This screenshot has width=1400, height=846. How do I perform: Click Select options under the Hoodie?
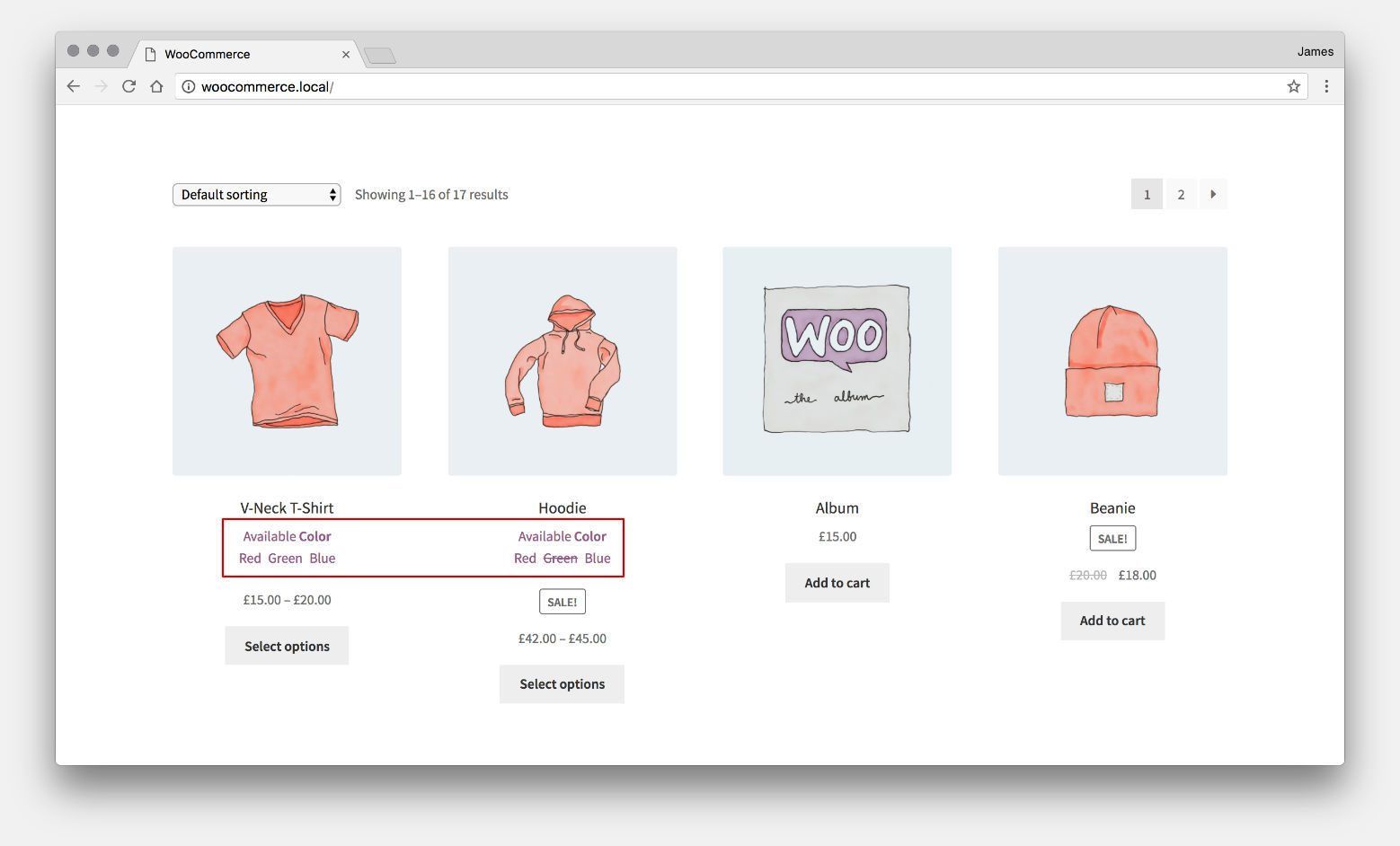coord(562,683)
